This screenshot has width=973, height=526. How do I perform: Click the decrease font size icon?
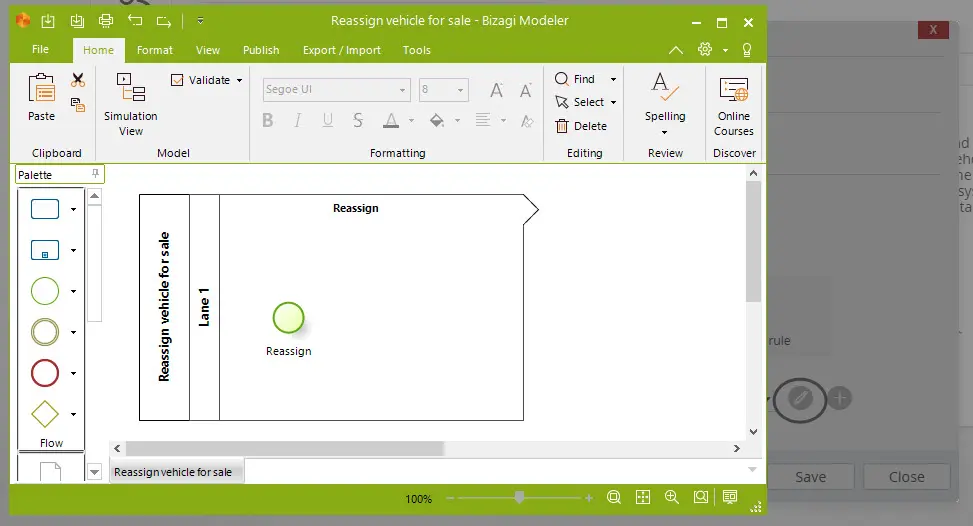(x=526, y=91)
